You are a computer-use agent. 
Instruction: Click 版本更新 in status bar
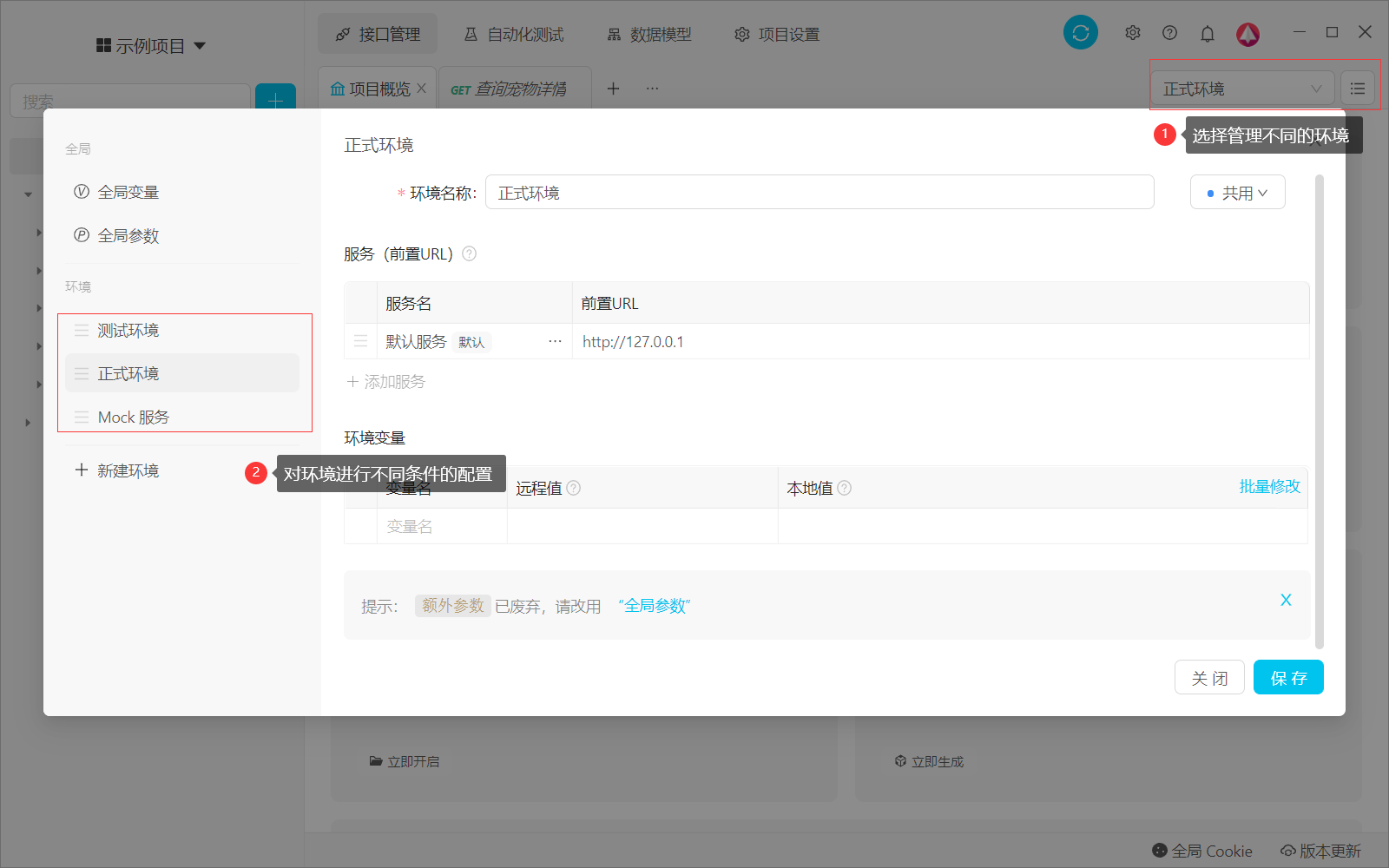(x=1321, y=851)
